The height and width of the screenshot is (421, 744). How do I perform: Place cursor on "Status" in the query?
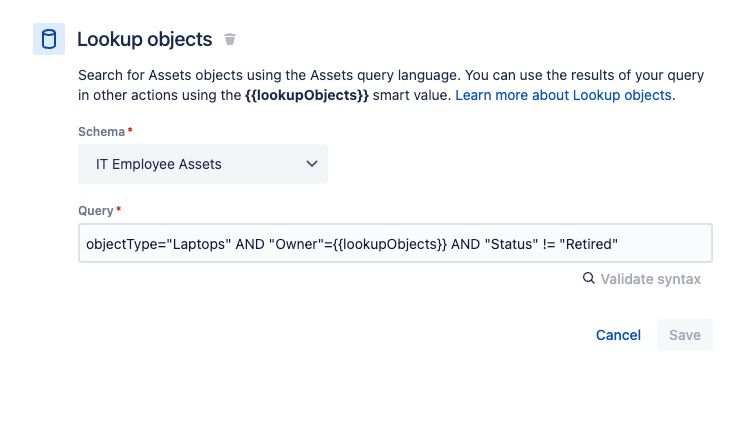pos(512,244)
